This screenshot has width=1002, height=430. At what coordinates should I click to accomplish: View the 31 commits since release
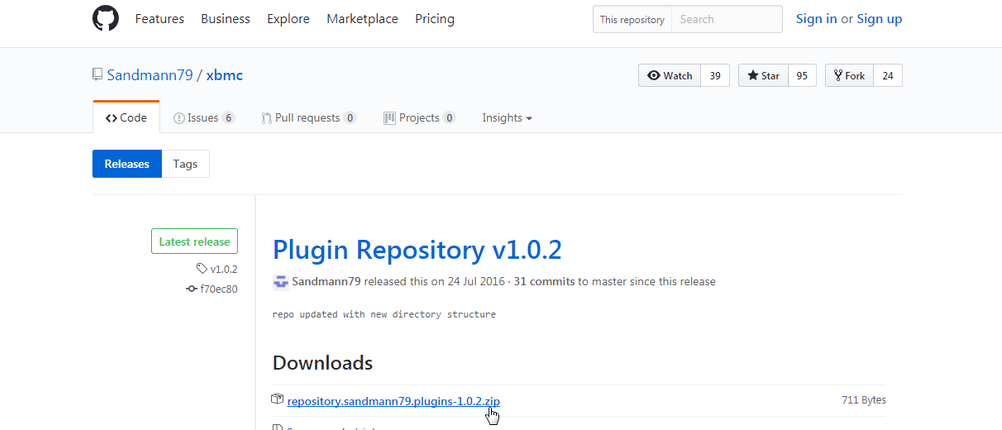tap(544, 282)
